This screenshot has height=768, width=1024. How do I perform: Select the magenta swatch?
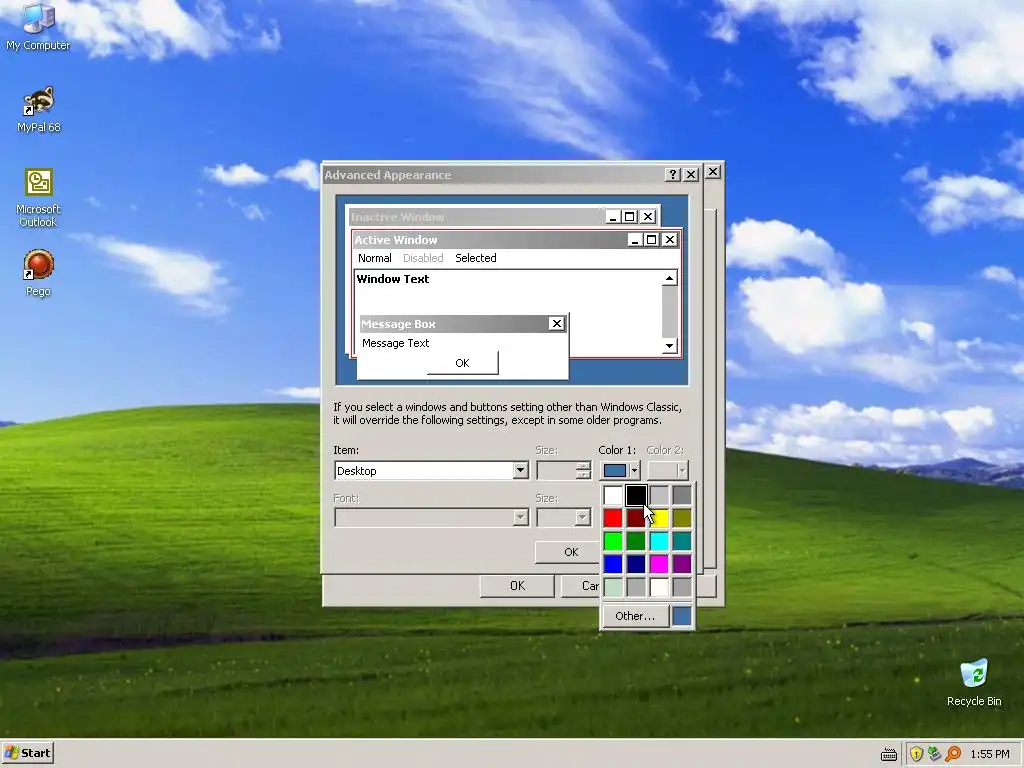point(658,564)
